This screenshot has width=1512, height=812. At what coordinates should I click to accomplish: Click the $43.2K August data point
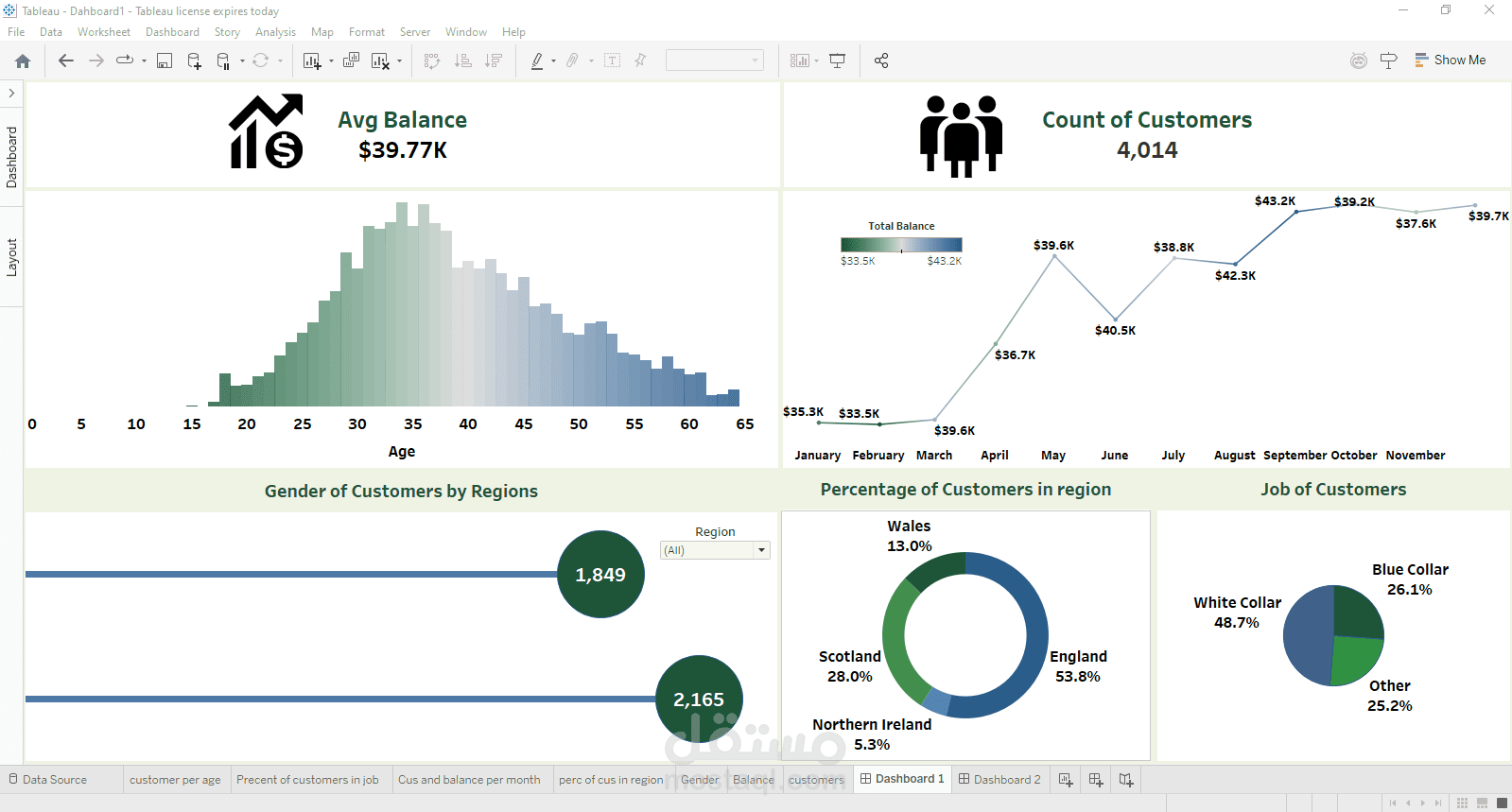(x=1296, y=212)
